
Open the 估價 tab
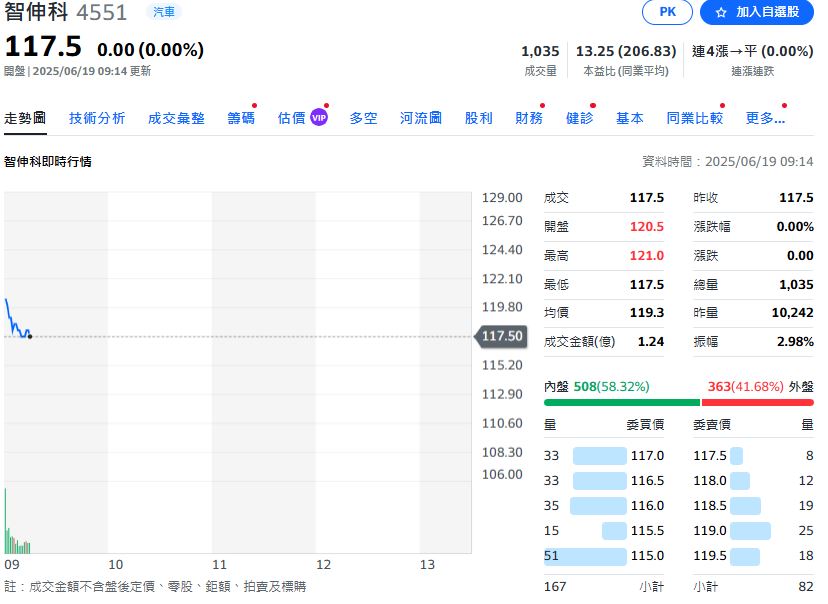(291, 118)
